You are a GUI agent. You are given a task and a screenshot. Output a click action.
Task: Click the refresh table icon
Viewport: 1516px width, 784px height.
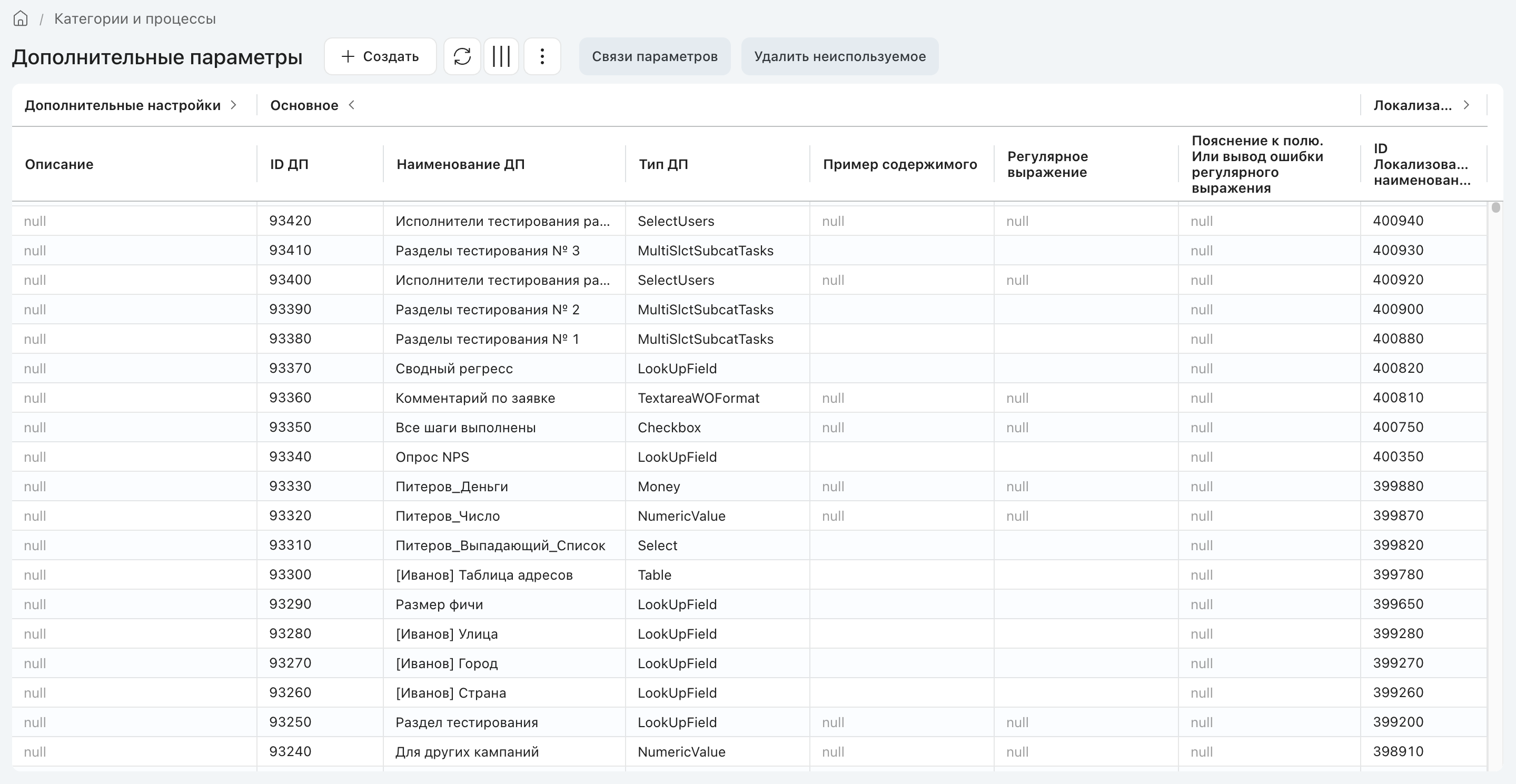coord(462,56)
